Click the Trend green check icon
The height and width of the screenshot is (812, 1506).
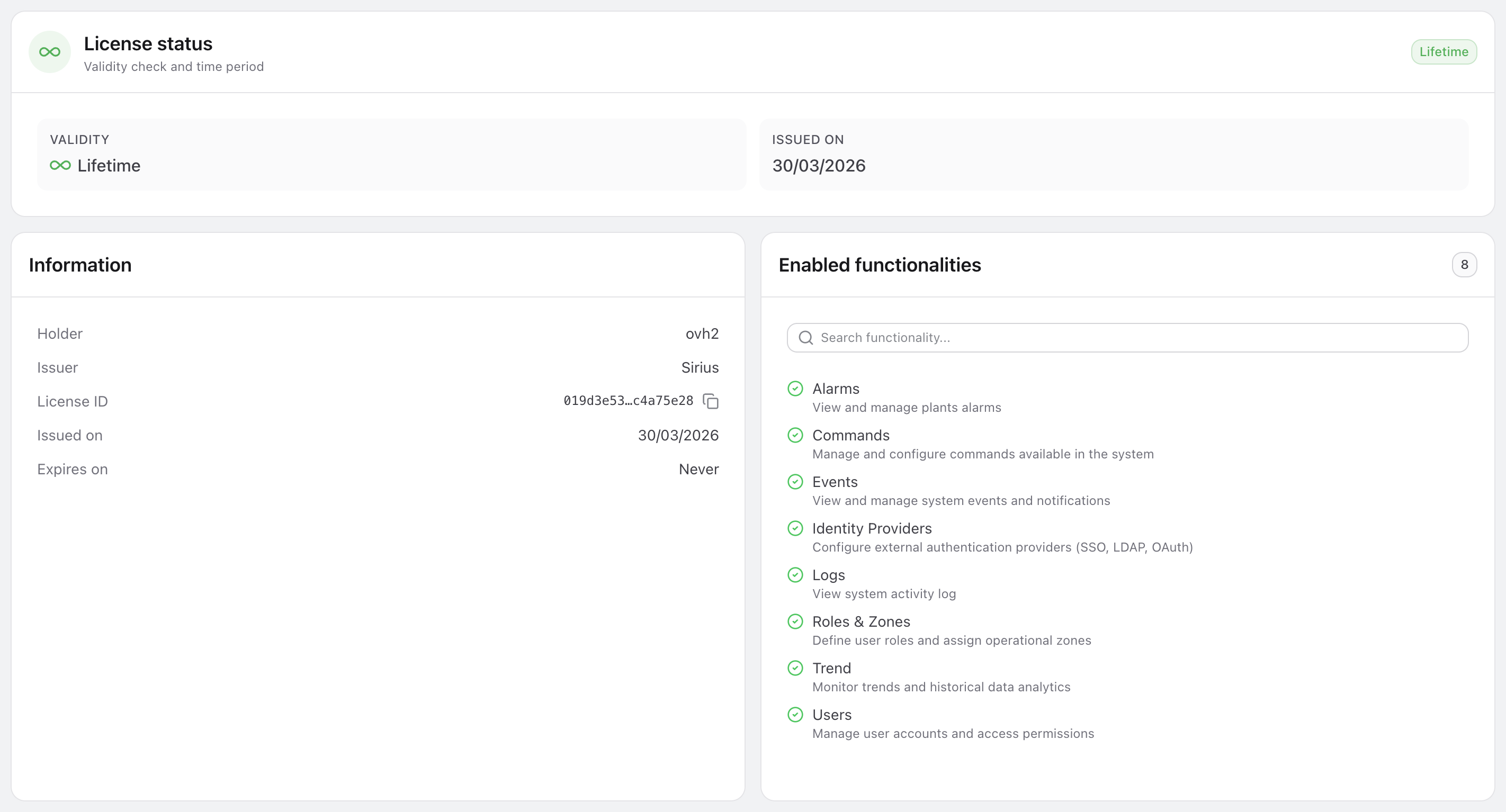point(795,668)
